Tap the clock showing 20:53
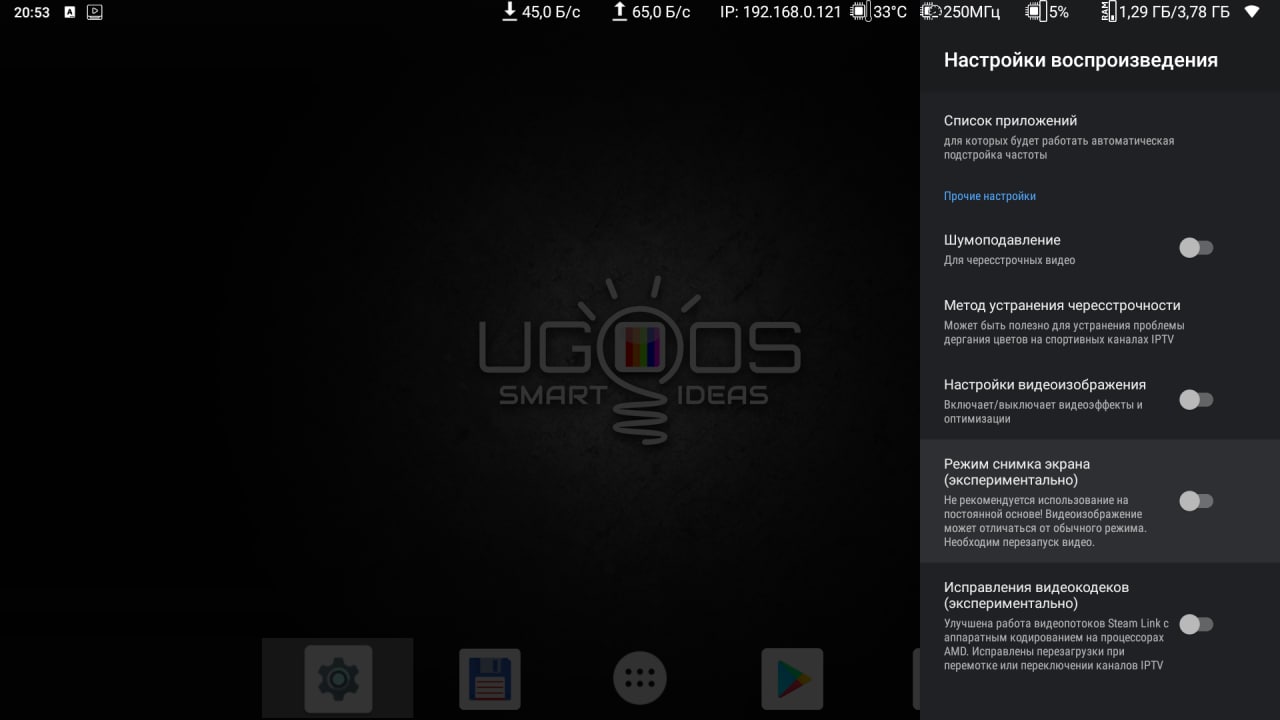1280x720 pixels. 32,12
